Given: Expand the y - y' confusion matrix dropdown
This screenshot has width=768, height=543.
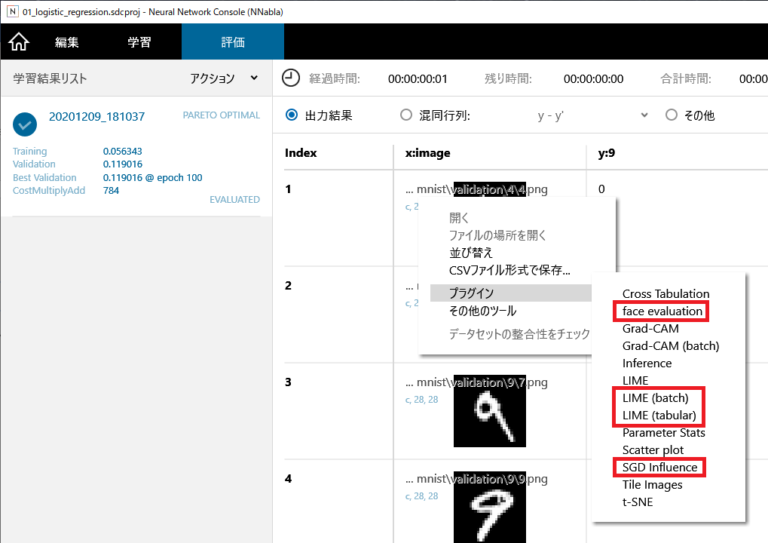Looking at the screenshot, I should click(644, 116).
